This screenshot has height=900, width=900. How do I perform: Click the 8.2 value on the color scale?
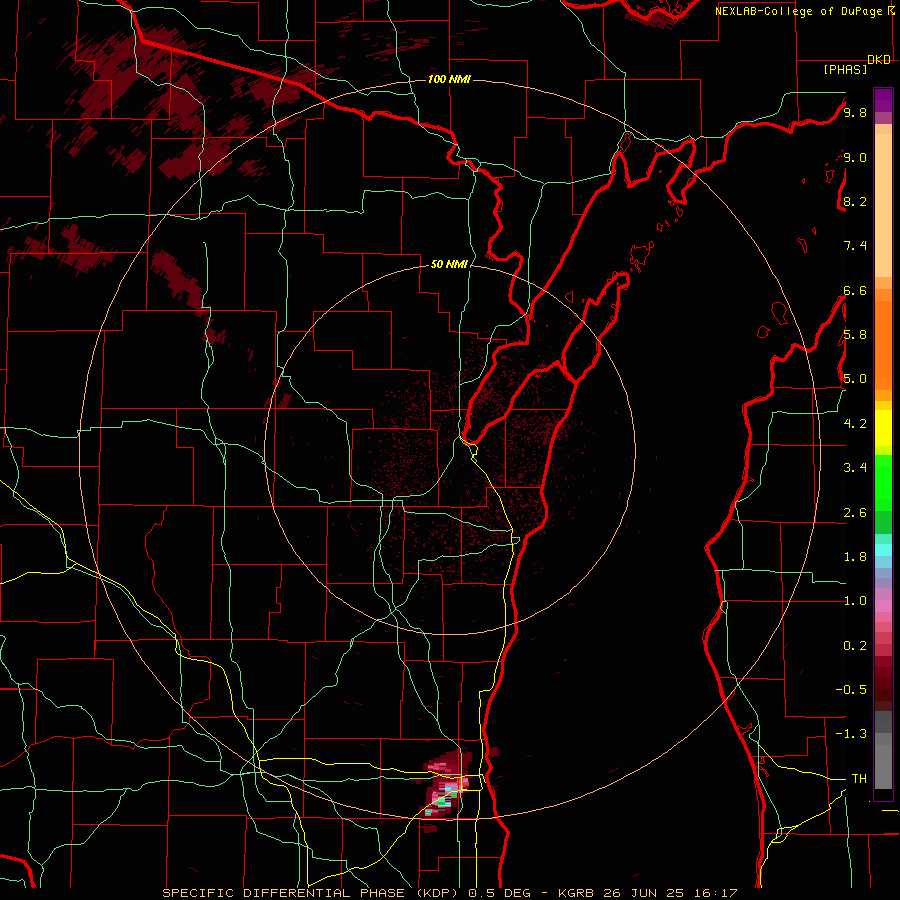[855, 201]
